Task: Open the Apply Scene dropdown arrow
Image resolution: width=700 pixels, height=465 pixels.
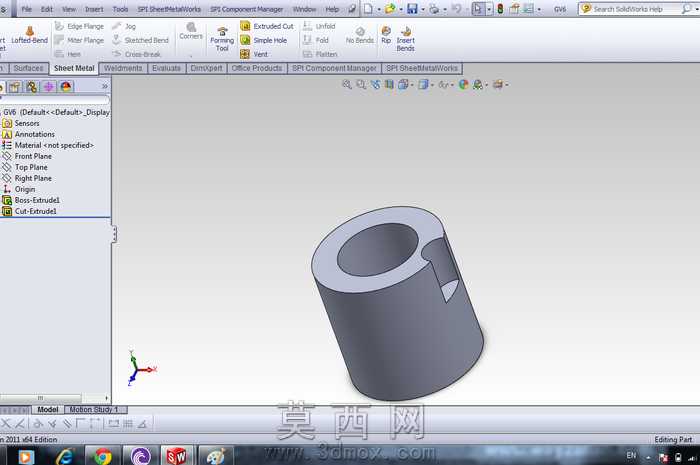Action: point(487,85)
